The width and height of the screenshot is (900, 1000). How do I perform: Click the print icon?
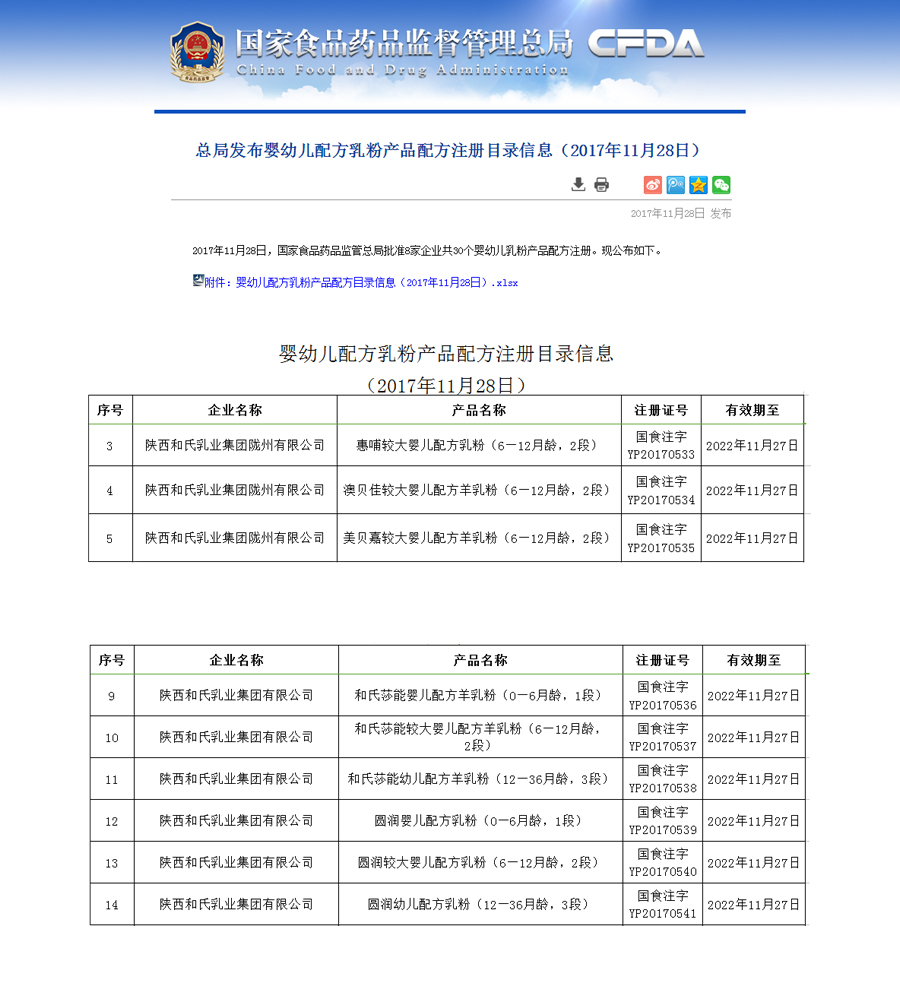pos(601,185)
